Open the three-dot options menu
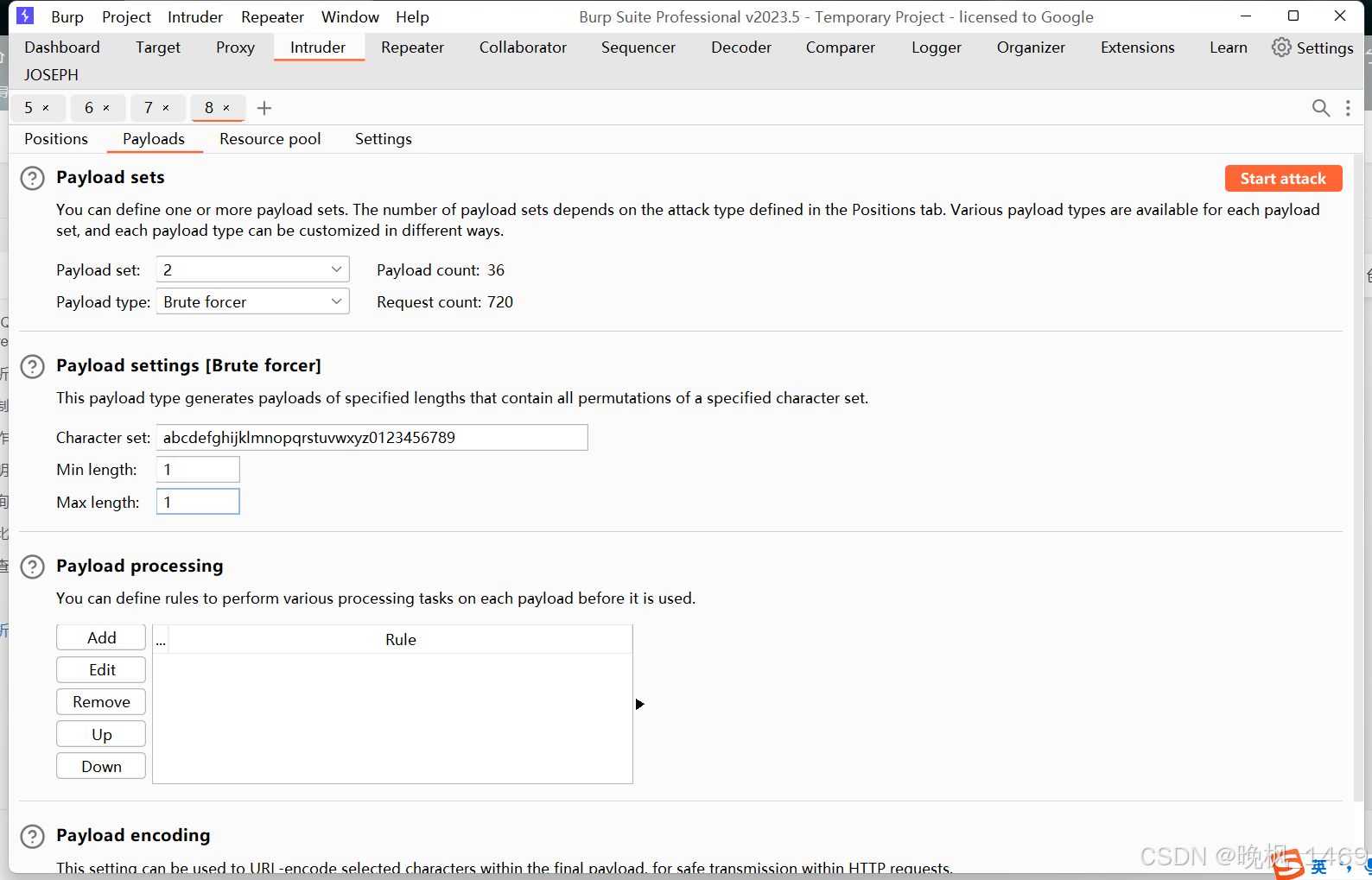 tap(1348, 108)
